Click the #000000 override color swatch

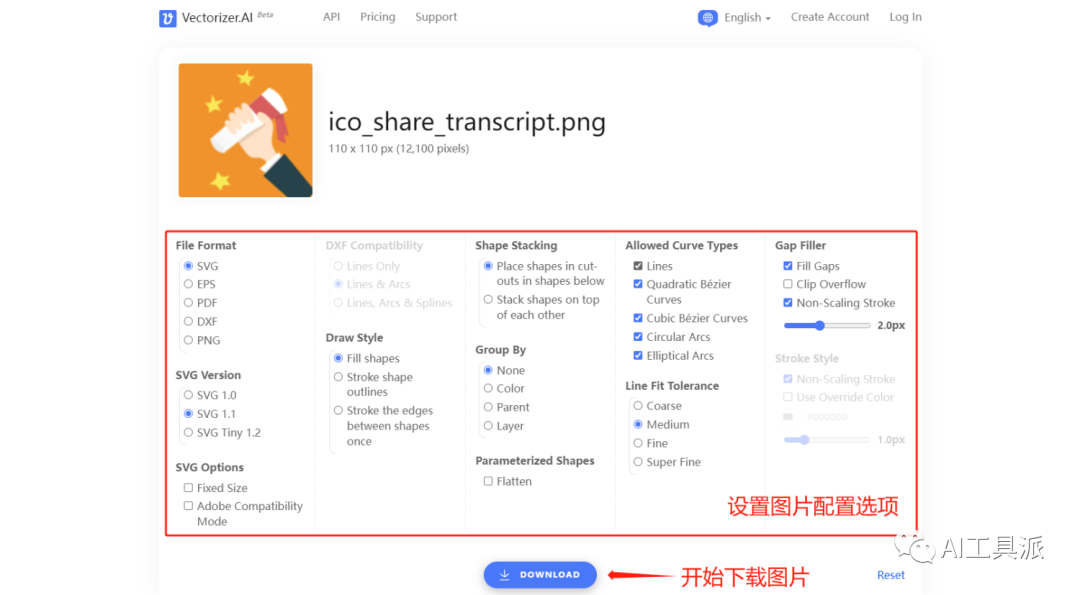coord(788,417)
